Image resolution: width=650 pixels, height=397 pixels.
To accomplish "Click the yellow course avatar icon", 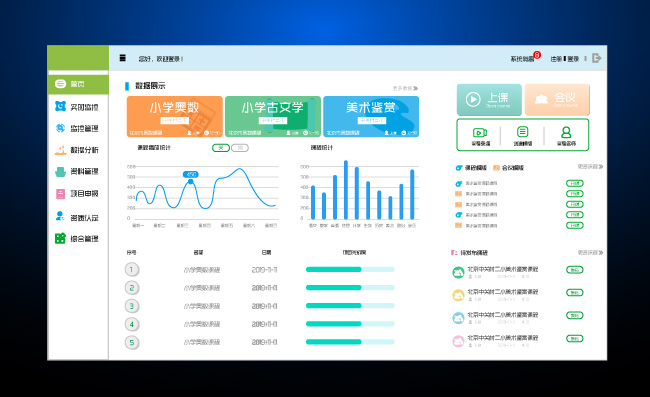I will 458,295.
